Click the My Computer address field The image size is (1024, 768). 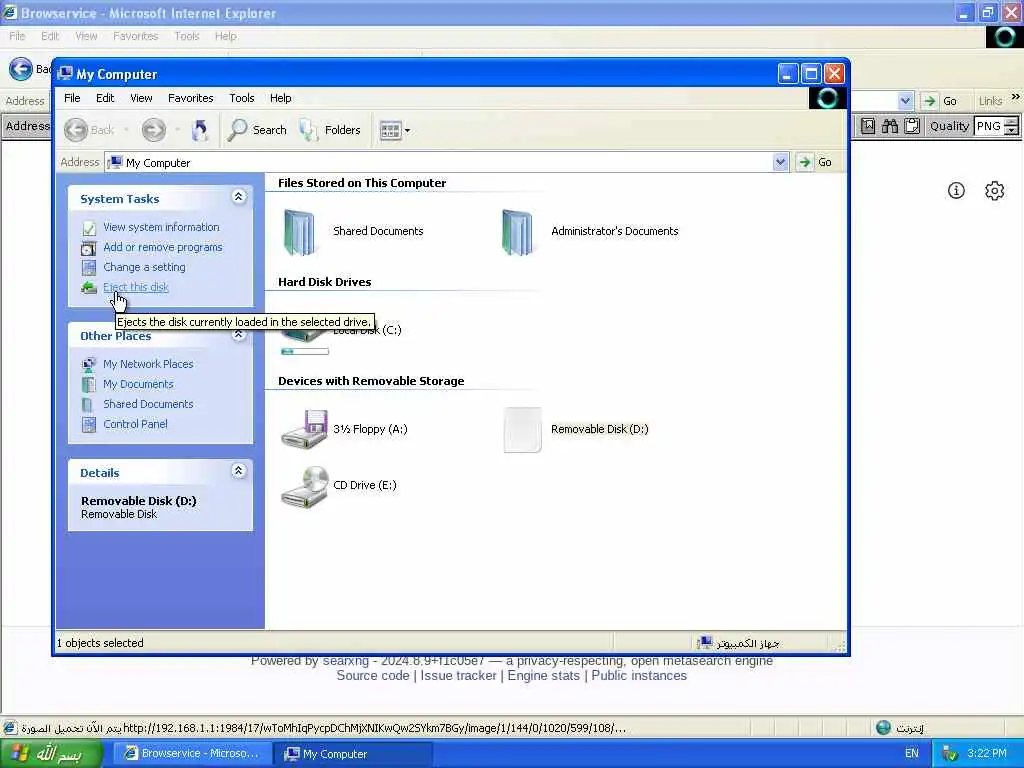tap(447, 162)
